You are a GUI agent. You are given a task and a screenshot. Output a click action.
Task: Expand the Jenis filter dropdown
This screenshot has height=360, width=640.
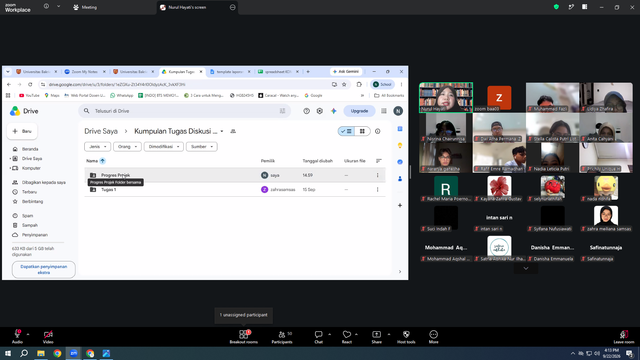click(97, 147)
